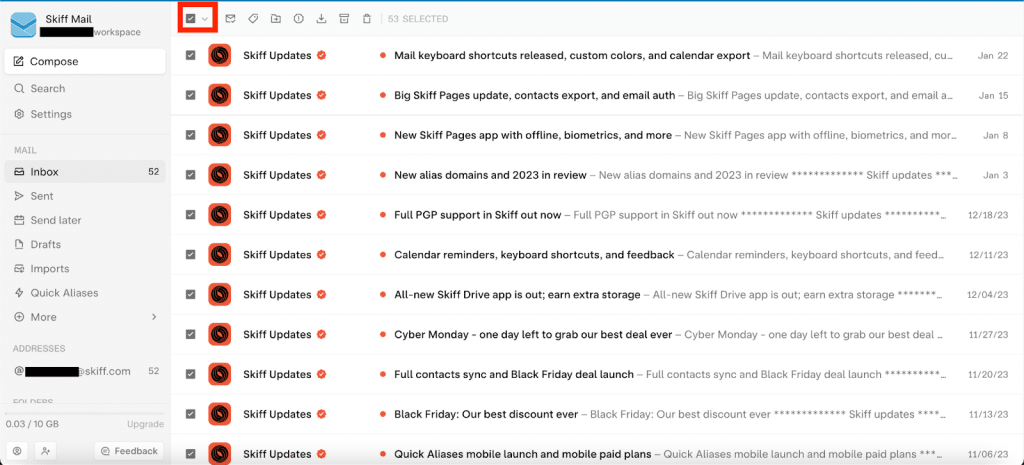Click the '11/27/23' date text
The image size is (1024, 465).
989,334
